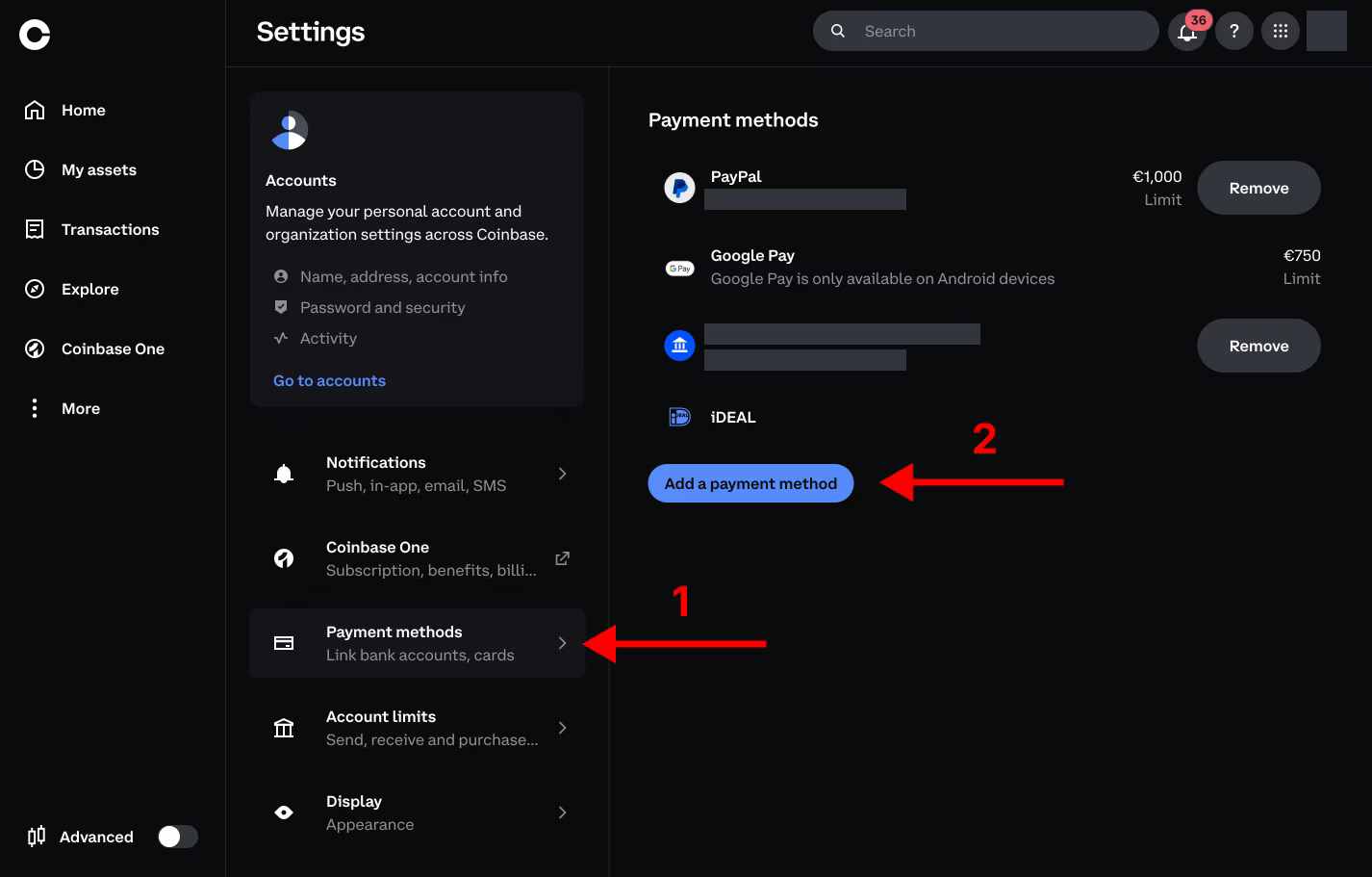Remove the bank account payment method

point(1258,346)
